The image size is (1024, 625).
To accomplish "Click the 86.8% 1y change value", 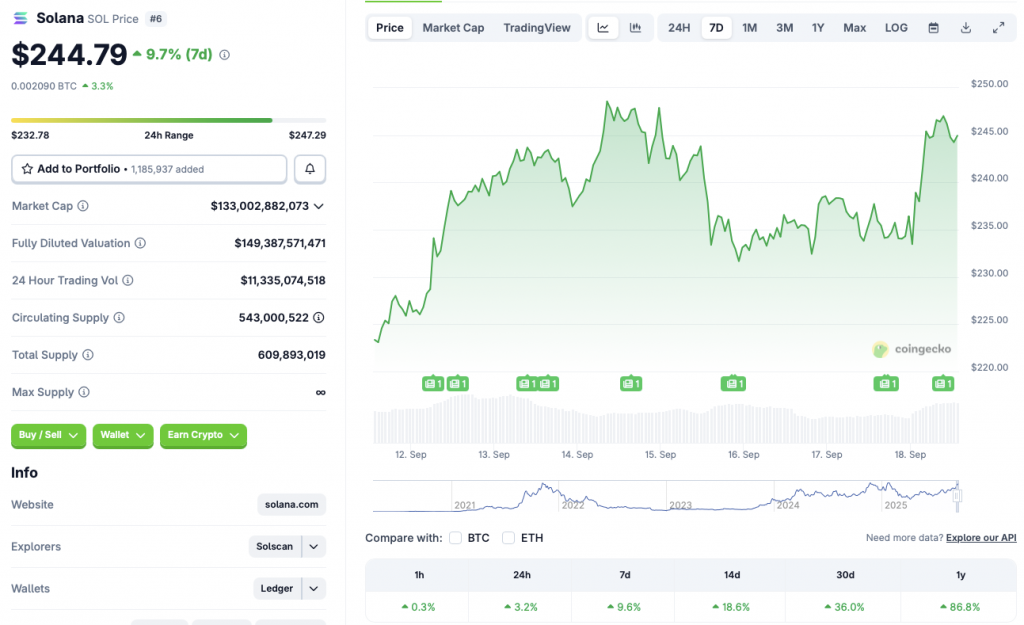I will click(960, 607).
